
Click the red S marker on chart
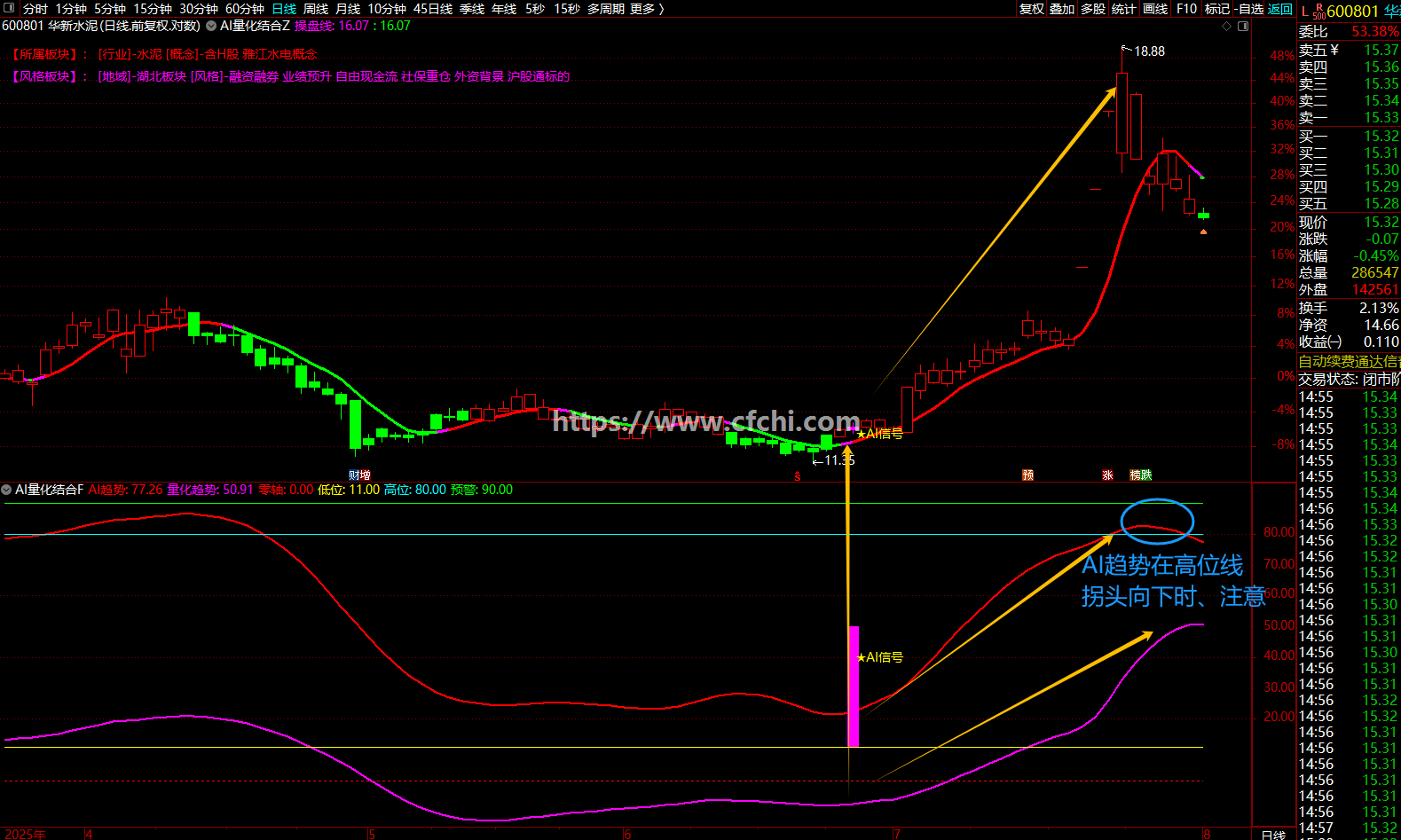tap(798, 476)
